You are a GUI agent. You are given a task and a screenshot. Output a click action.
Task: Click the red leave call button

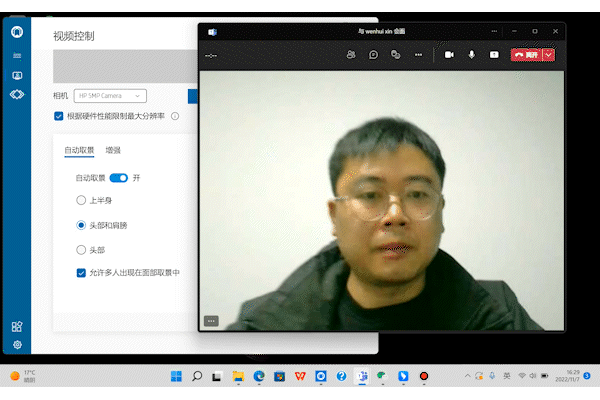526,54
